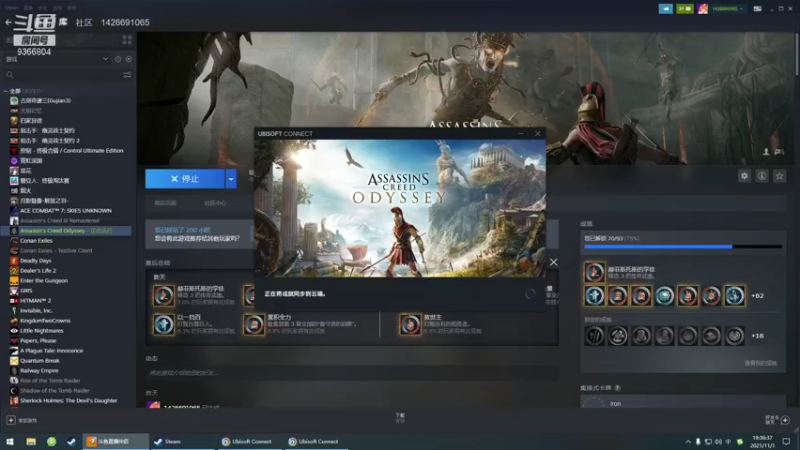The height and width of the screenshot is (450, 800).
Task: Show game info icon
Action: pyautogui.click(x=762, y=176)
